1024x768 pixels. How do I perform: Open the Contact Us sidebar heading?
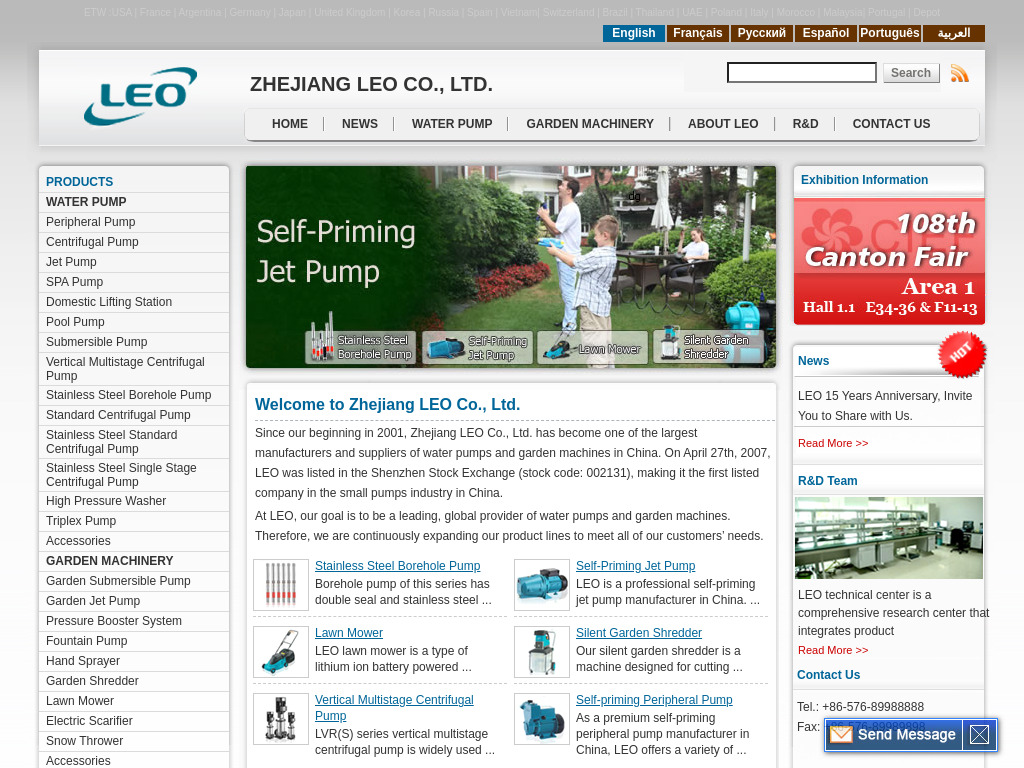(829, 675)
